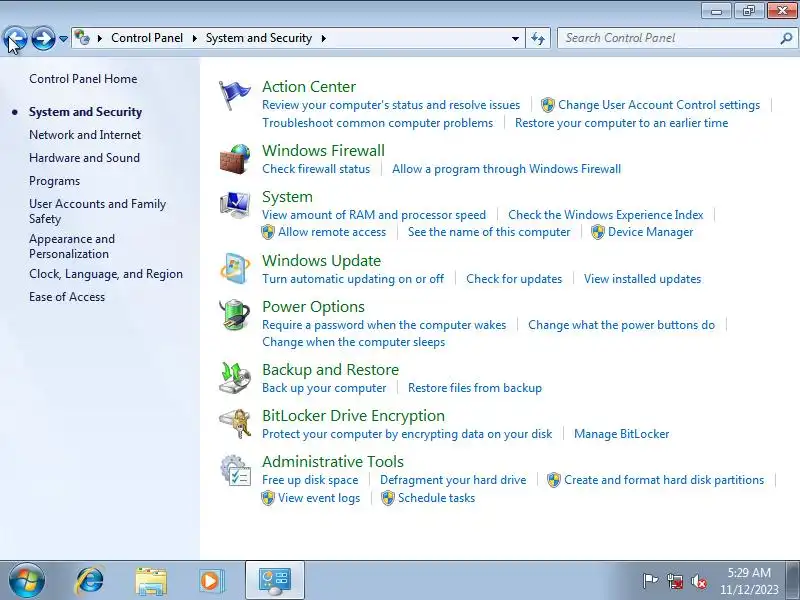Expand the root arrow before Control Panel
The height and width of the screenshot is (600, 800).
[99, 38]
